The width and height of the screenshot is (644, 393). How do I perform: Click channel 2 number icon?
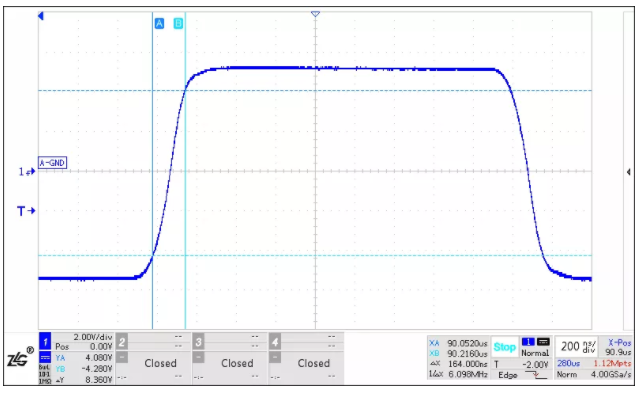tap(122, 341)
